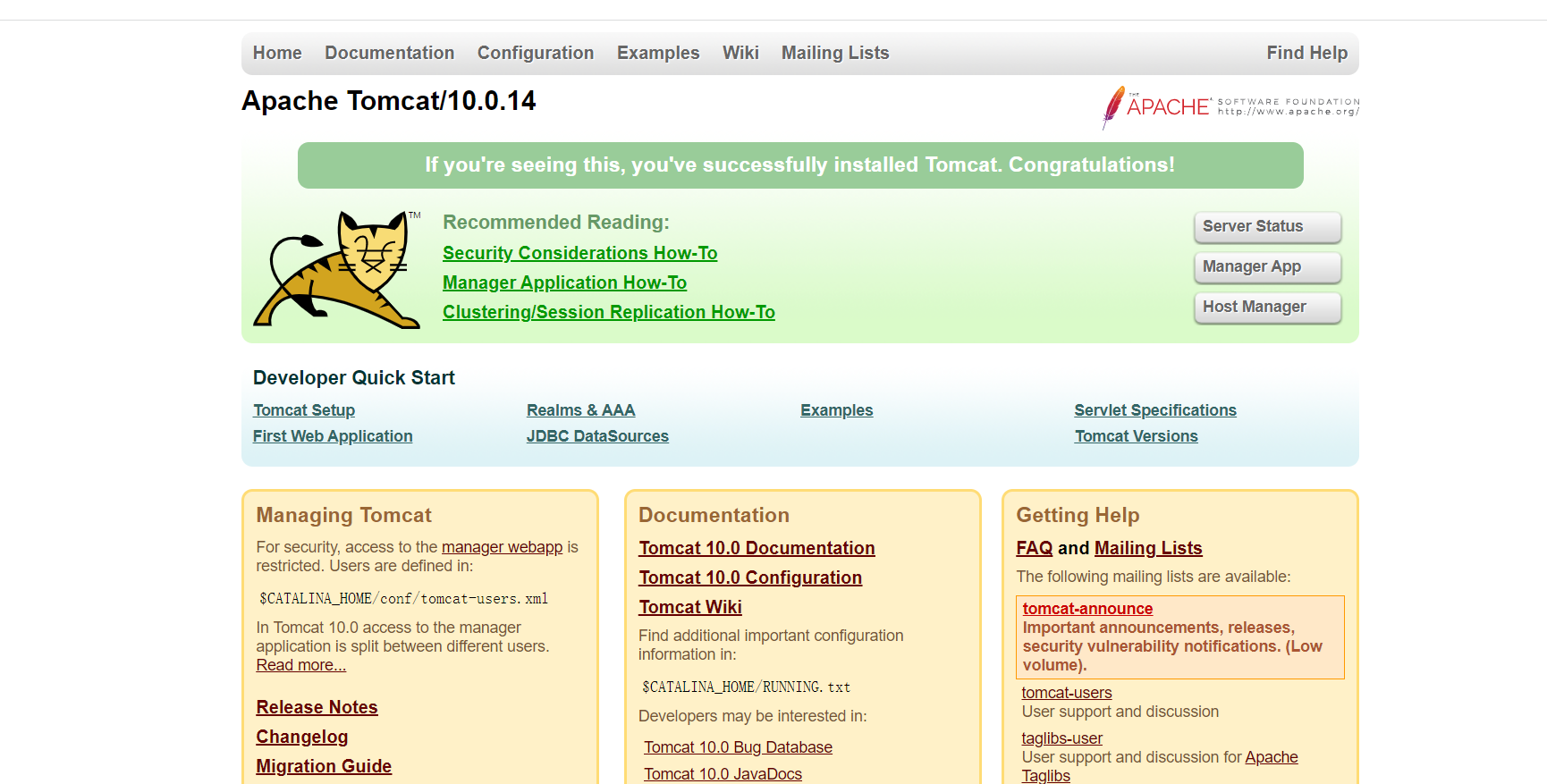Launch the Manager App button
Screen dimensions: 1547x784
[1267, 267]
